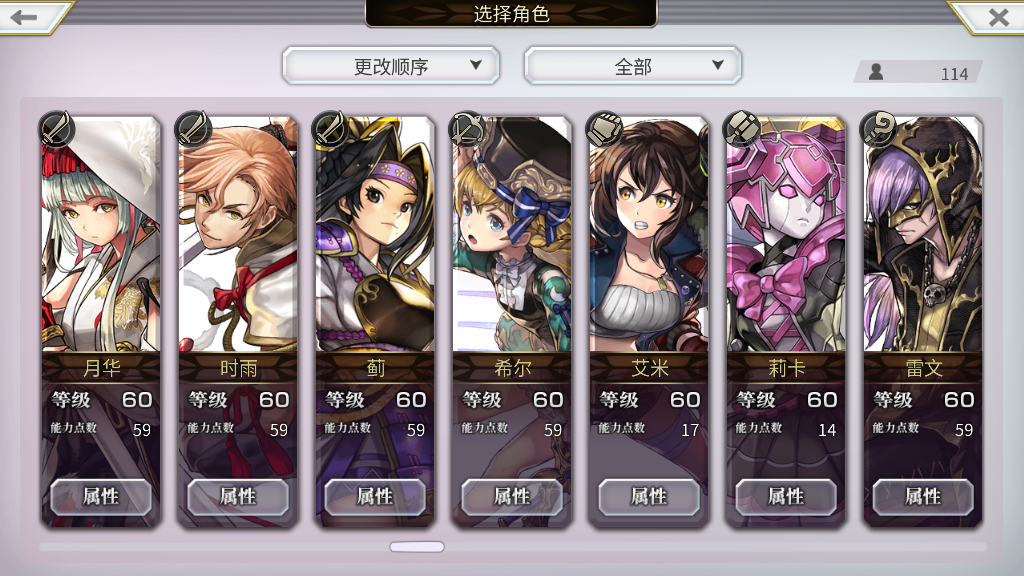Select the 莉卡 character portrait
The width and height of the screenshot is (1024, 576).
tap(786, 234)
